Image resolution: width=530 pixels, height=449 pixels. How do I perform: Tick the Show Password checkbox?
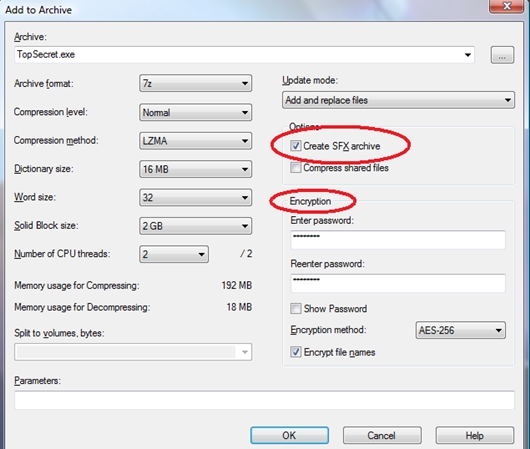click(x=295, y=308)
